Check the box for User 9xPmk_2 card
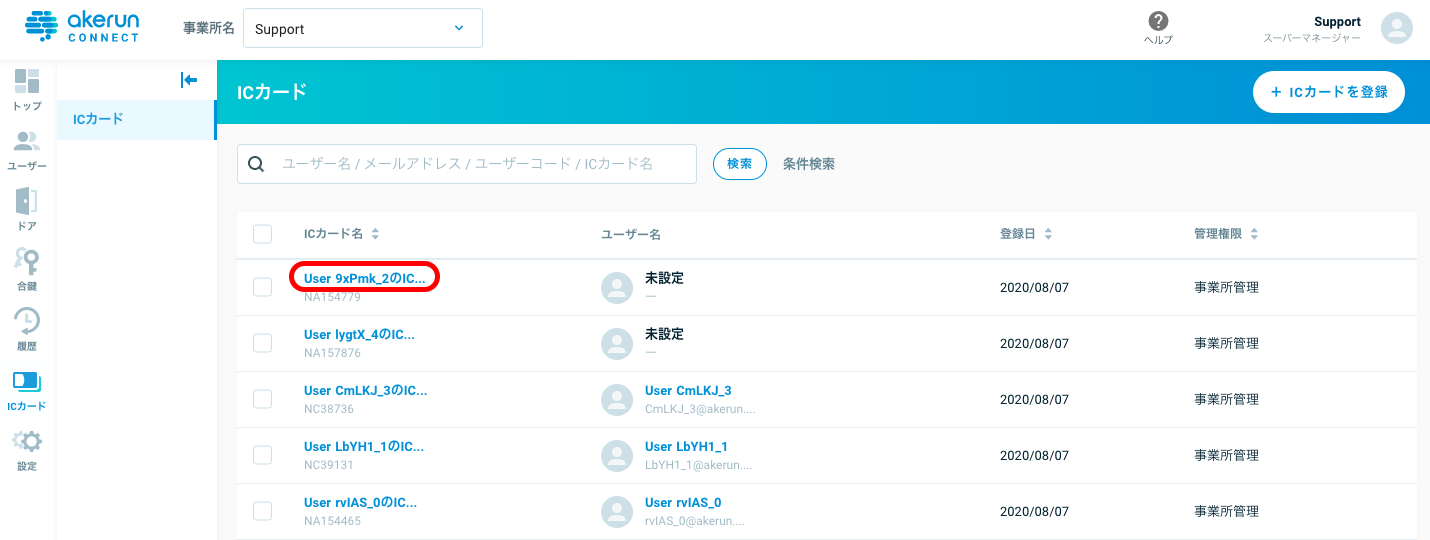The image size is (1430, 540). click(263, 287)
